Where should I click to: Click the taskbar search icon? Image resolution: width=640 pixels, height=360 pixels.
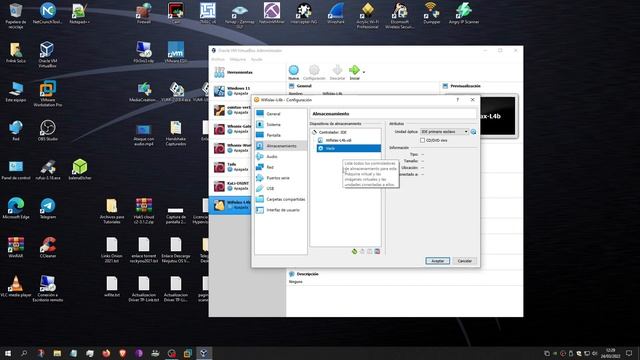[24, 353]
